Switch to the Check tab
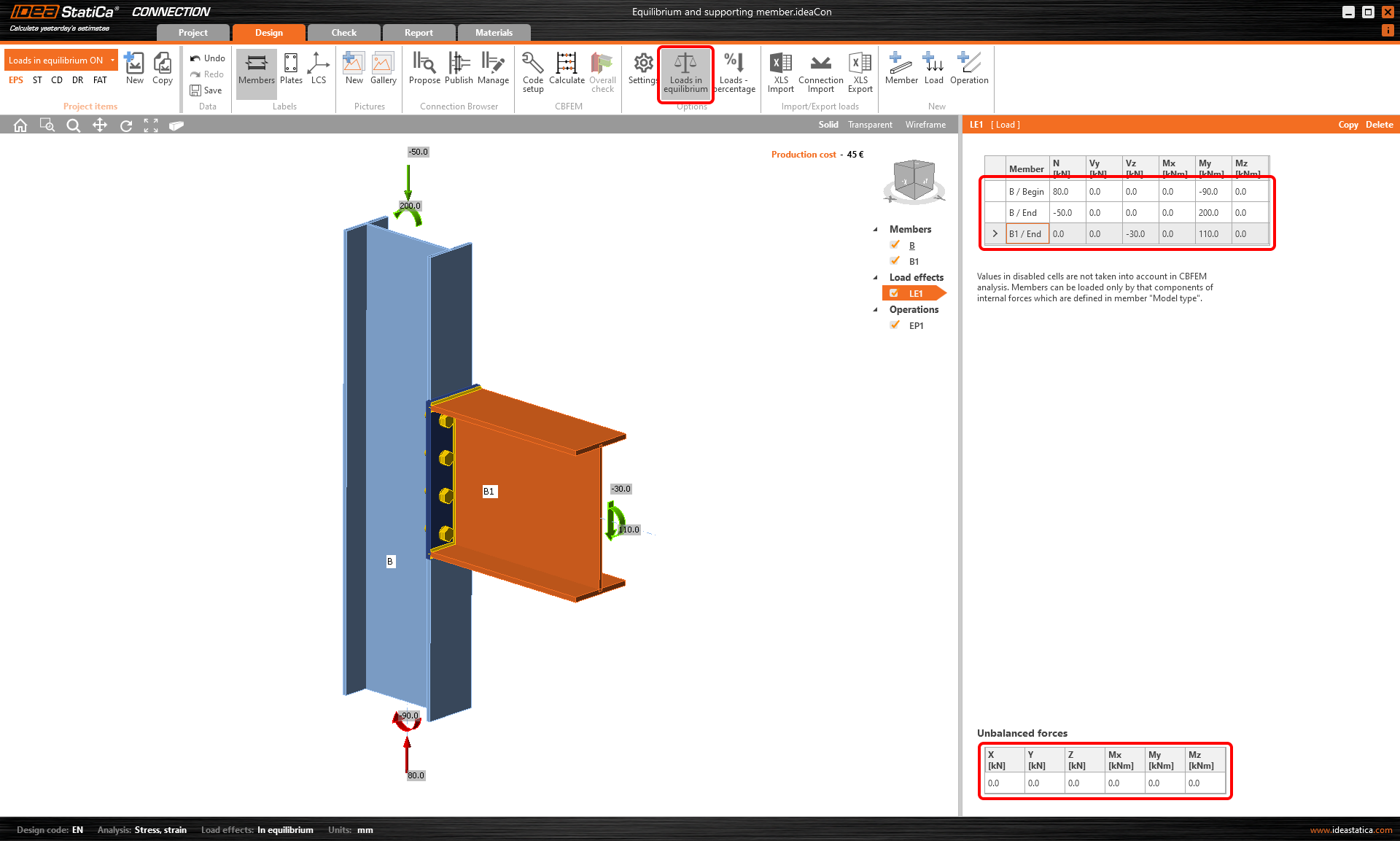This screenshot has width=1400, height=841. pyautogui.click(x=343, y=33)
